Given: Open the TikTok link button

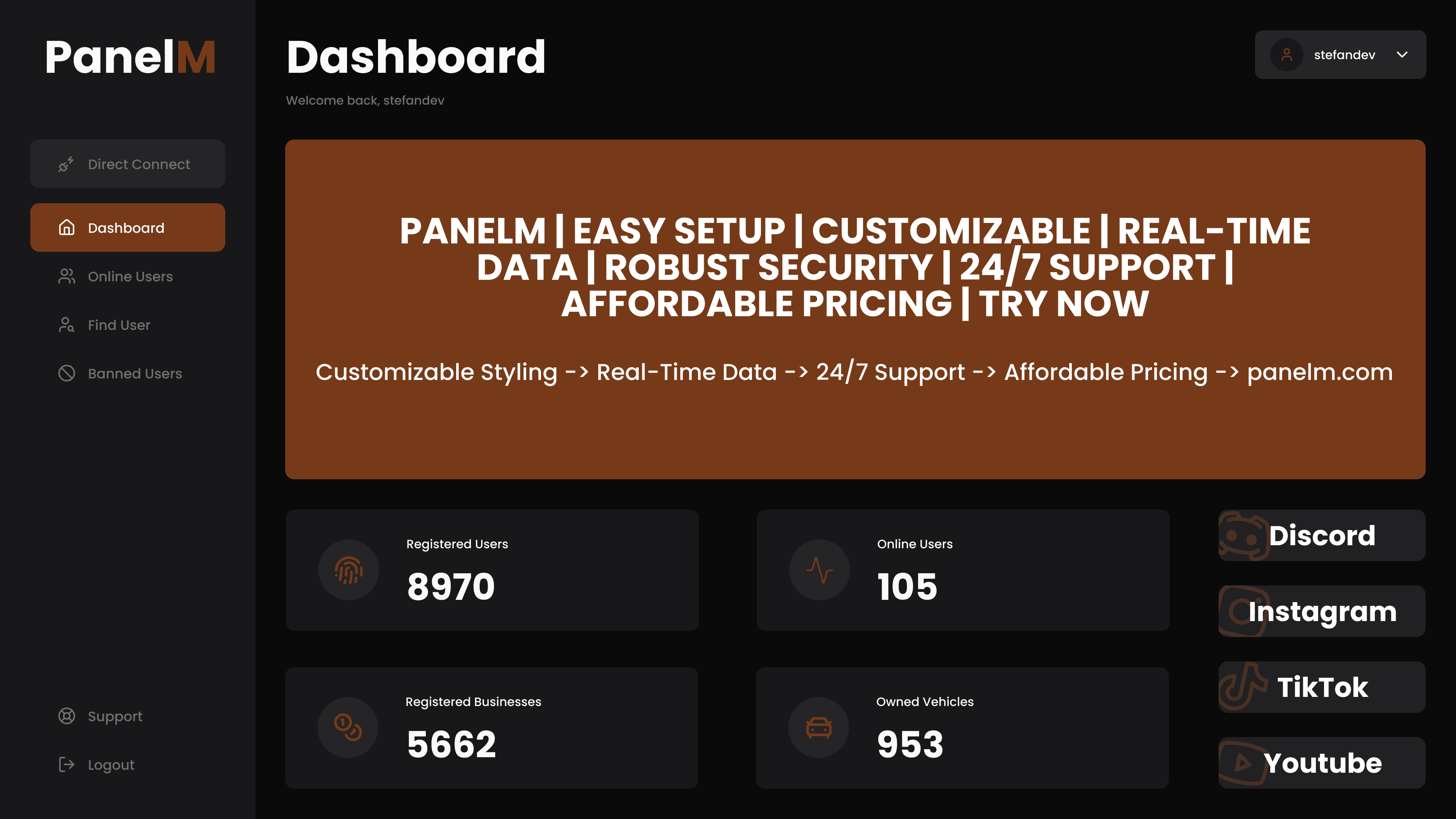Looking at the screenshot, I should point(1322,687).
